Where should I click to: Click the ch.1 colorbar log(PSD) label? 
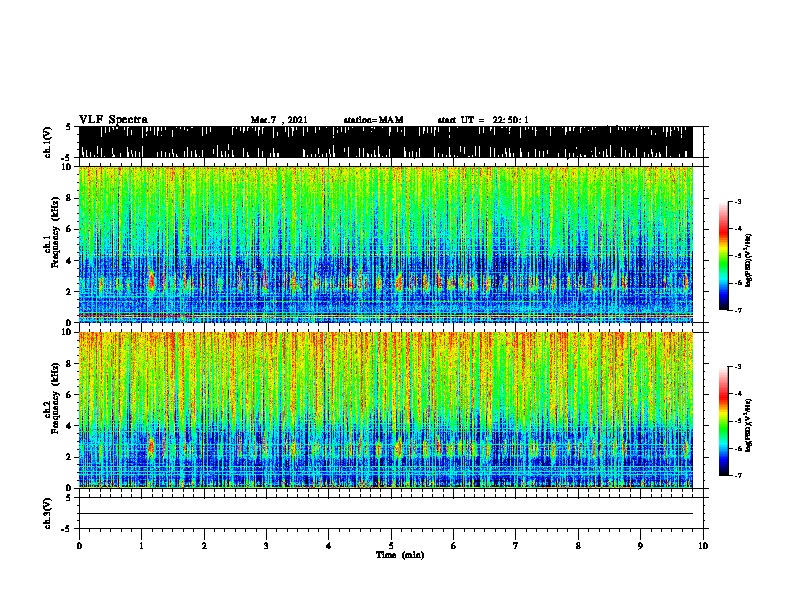(748, 261)
